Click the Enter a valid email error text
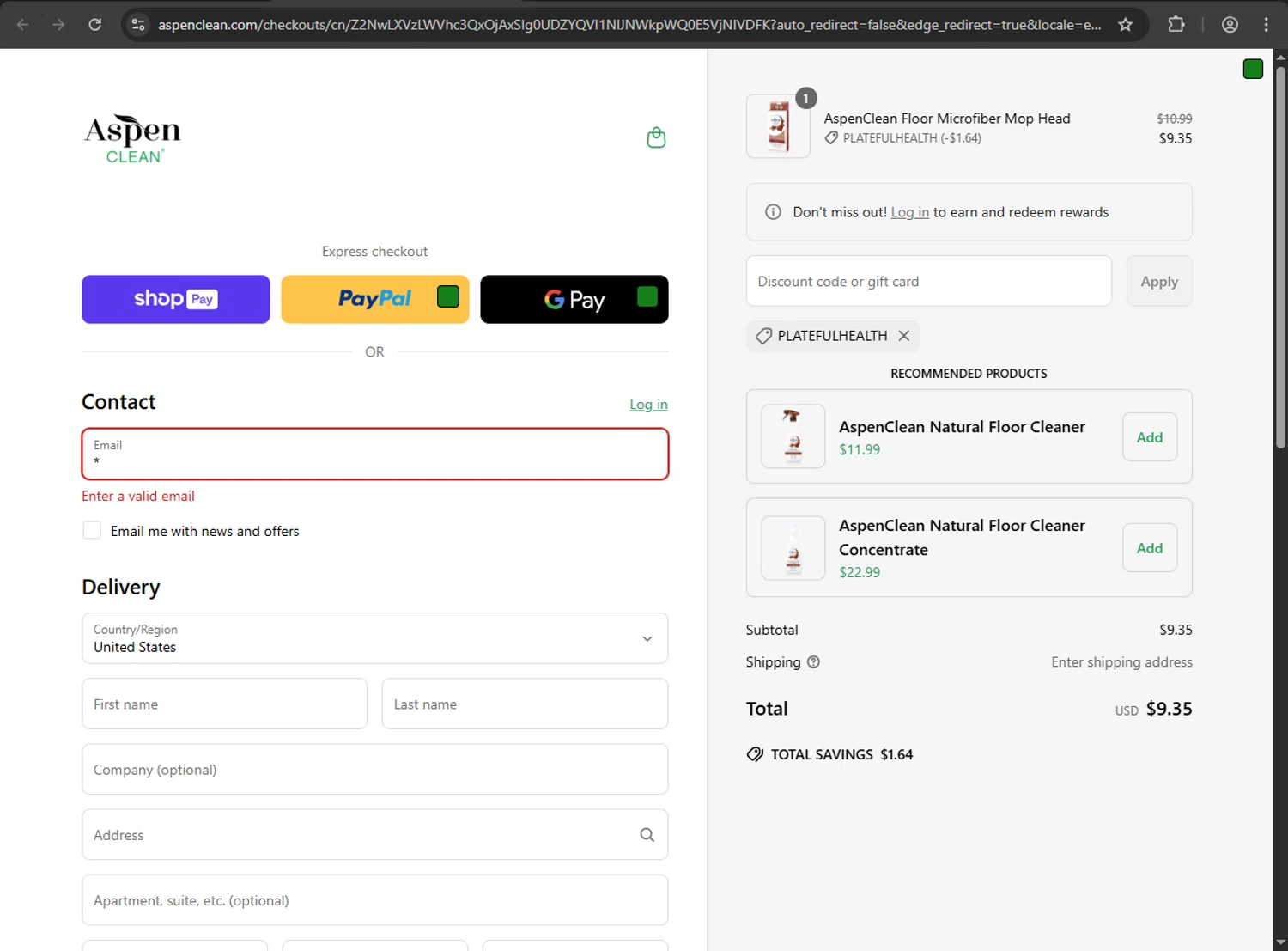 click(x=138, y=497)
